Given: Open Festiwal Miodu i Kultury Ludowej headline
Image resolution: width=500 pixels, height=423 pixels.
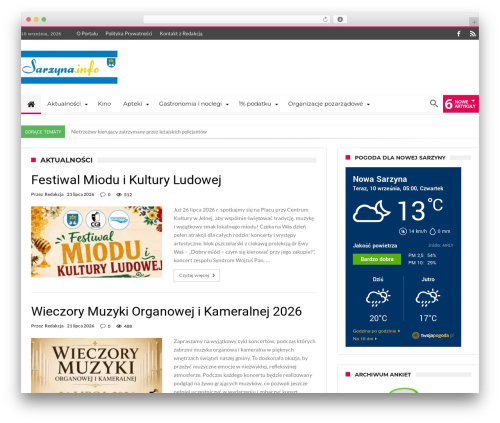Looking at the screenshot, I should (x=126, y=180).
